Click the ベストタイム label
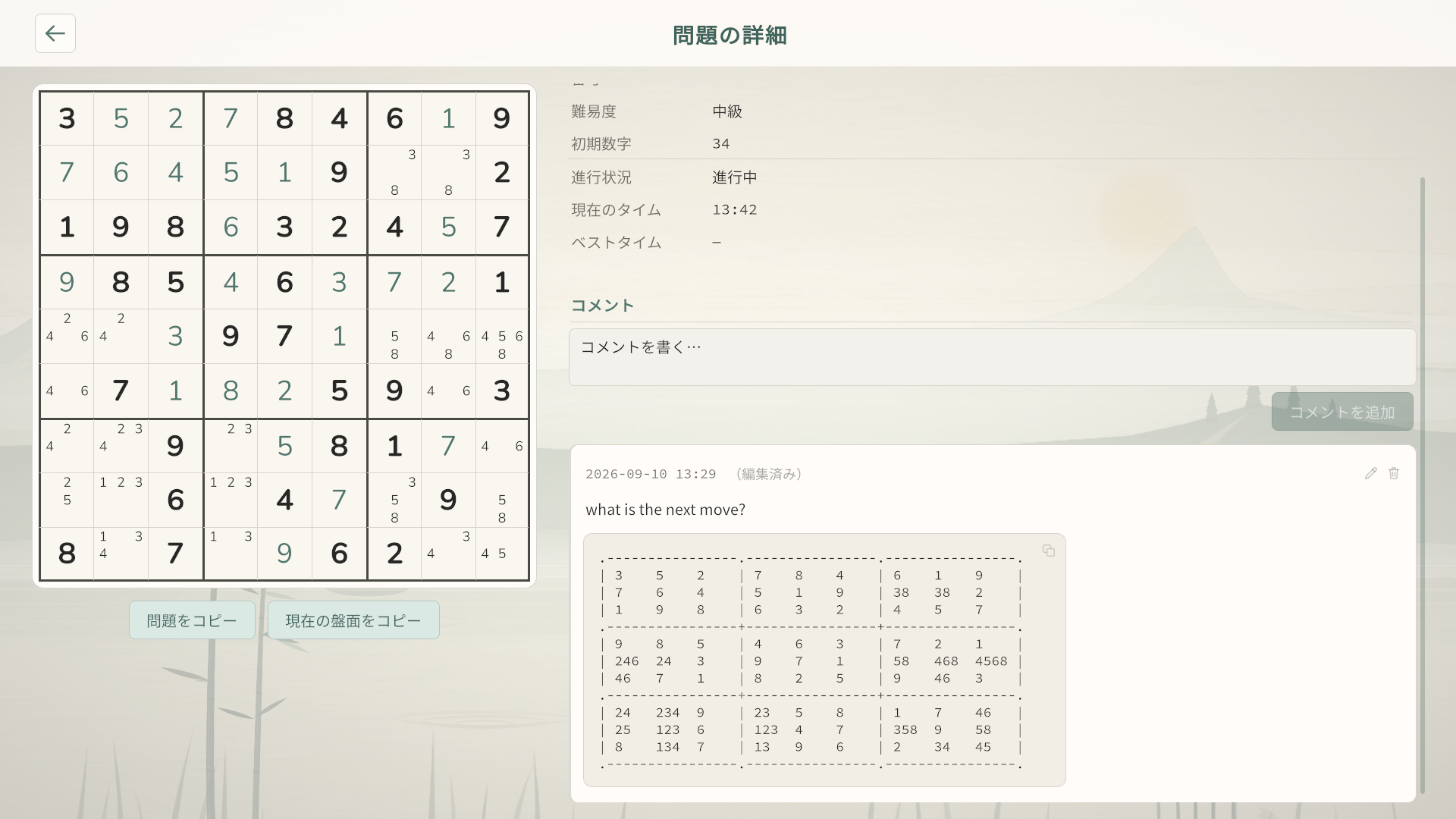Screen dimensions: 1456x819 [x=617, y=243]
